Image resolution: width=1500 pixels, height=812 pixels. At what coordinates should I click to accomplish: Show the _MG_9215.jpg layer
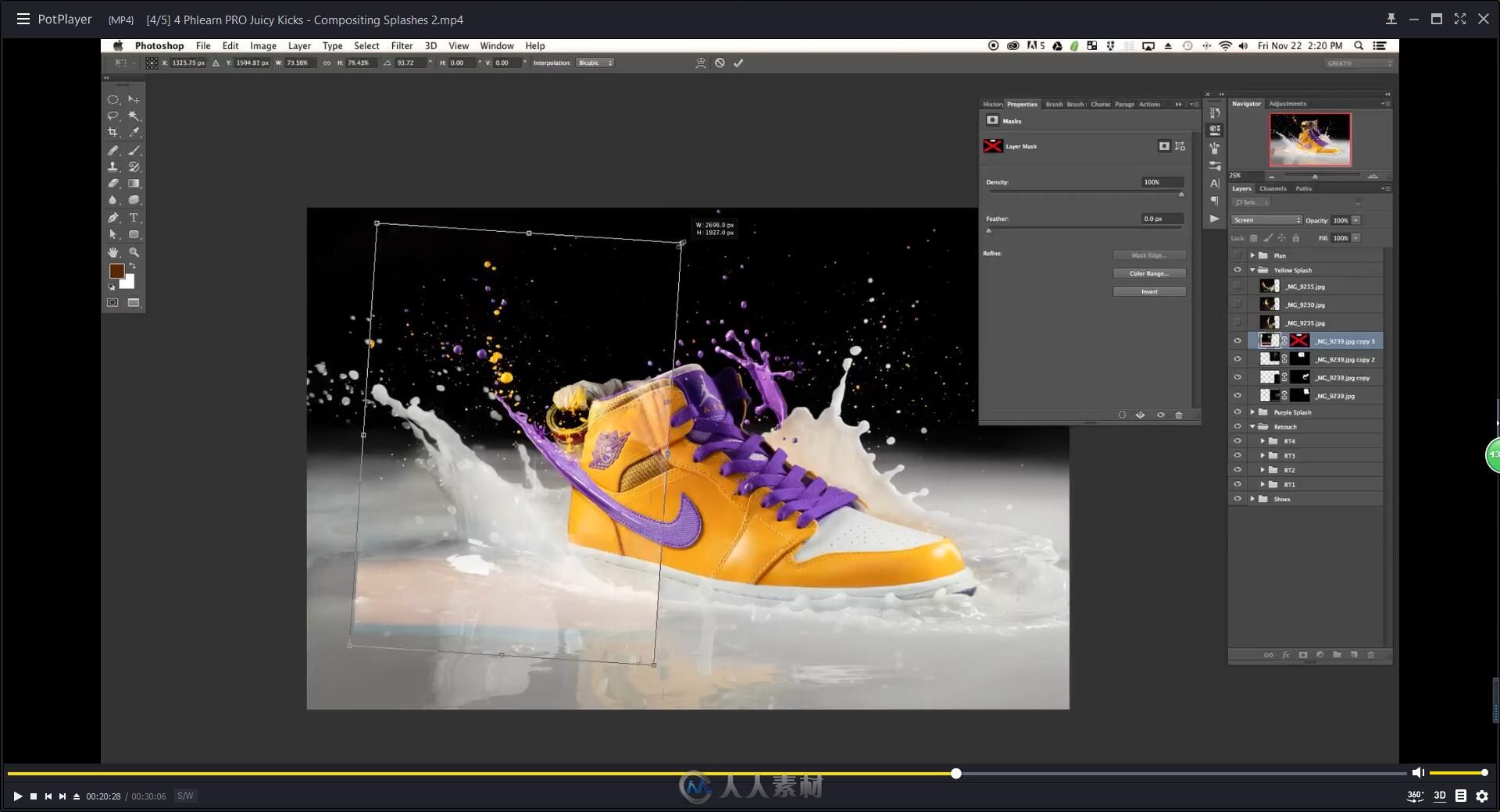pos(1237,287)
